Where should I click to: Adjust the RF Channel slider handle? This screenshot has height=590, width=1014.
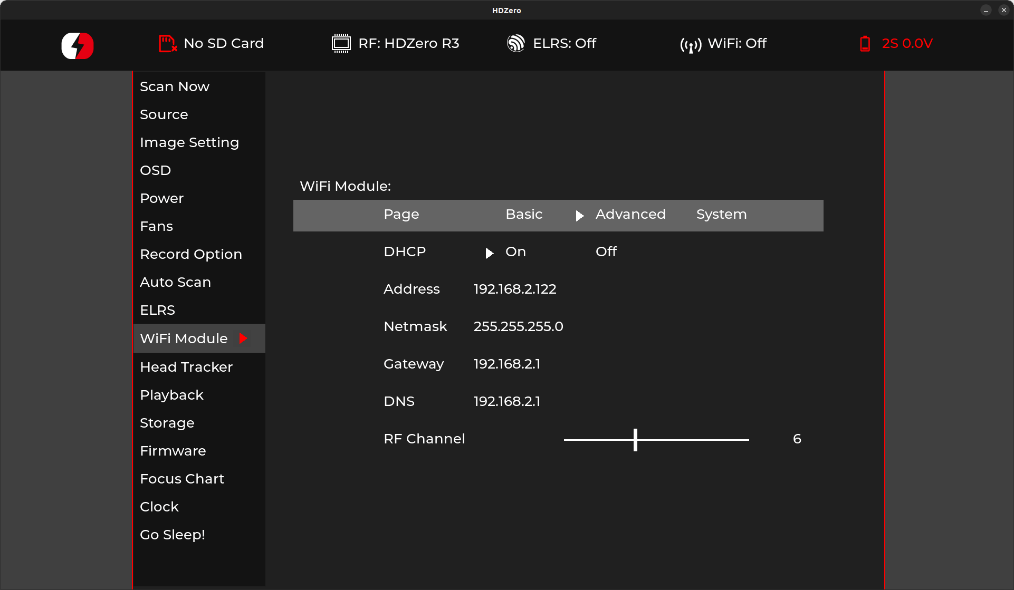(x=635, y=439)
